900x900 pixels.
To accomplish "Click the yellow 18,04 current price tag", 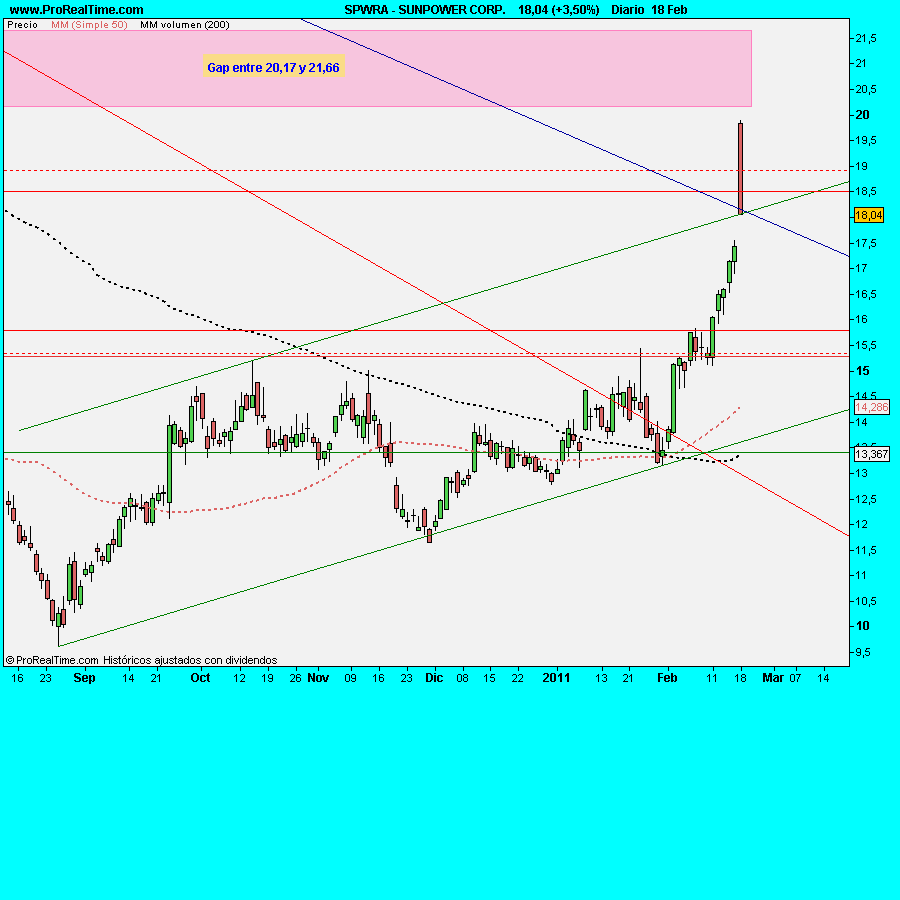I will point(868,215).
